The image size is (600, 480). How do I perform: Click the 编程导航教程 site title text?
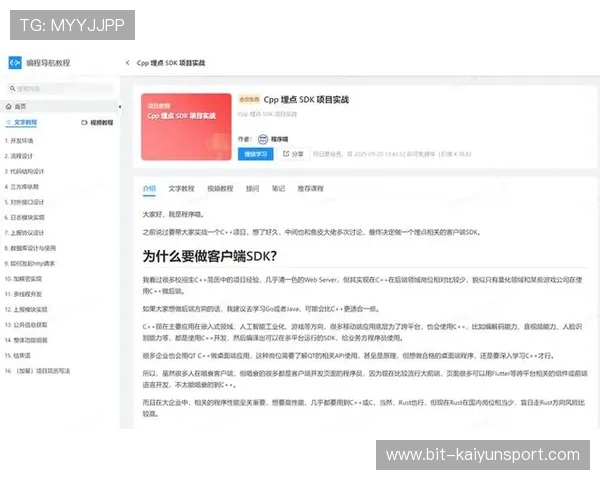pos(48,63)
